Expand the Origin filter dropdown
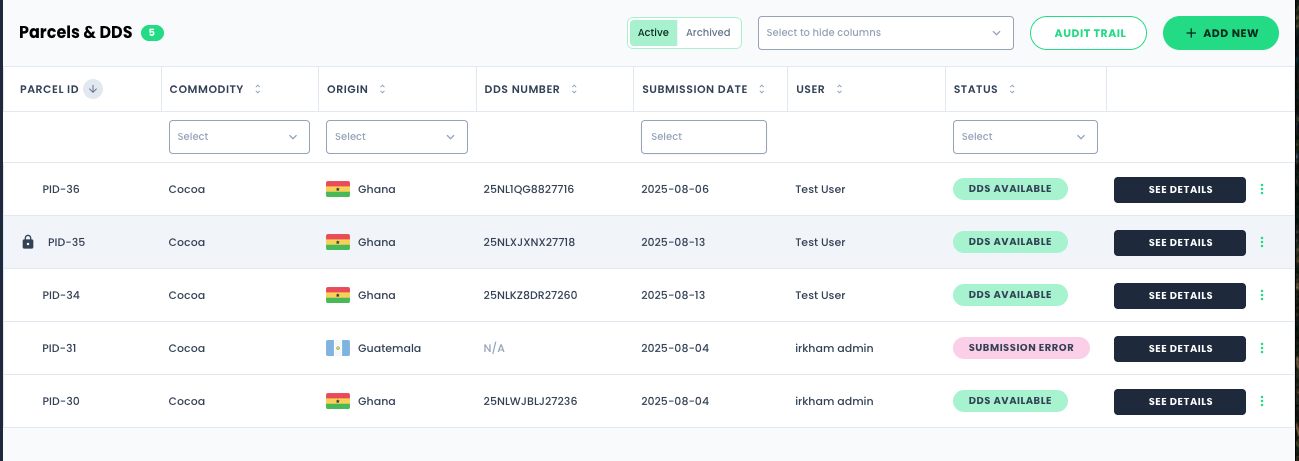Screen dimensions: 1299x461 [397, 137]
